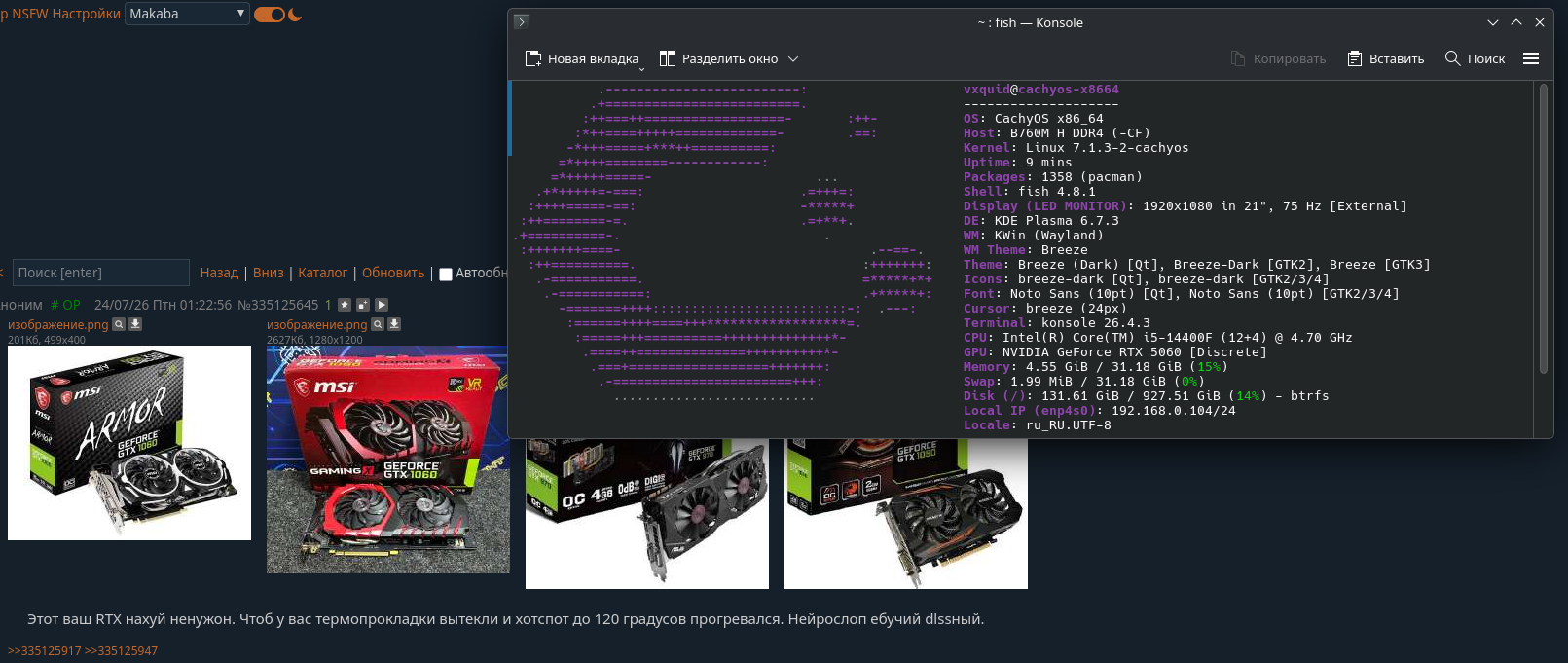The height and width of the screenshot is (663, 1568).
Task: Click the GPU line NVIDIA GeForce RTX 5060
Action: click(1115, 352)
